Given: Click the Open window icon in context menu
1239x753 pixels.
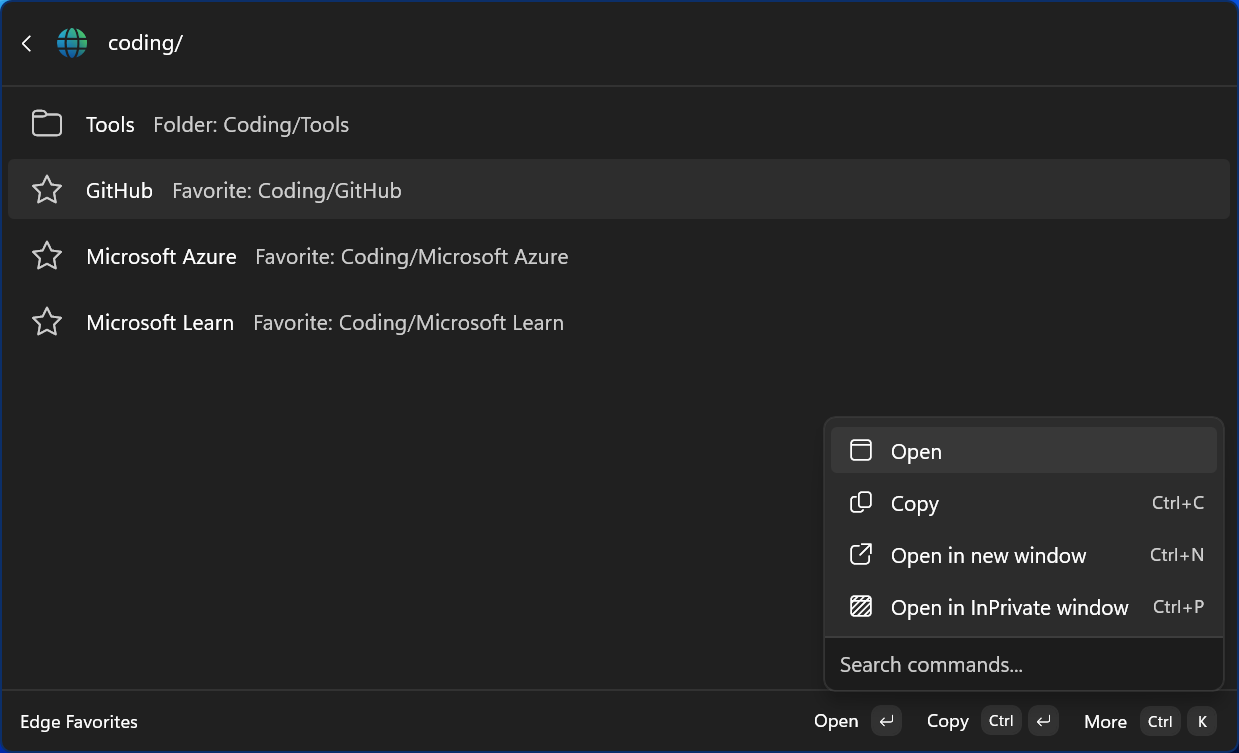Looking at the screenshot, I should [861, 451].
